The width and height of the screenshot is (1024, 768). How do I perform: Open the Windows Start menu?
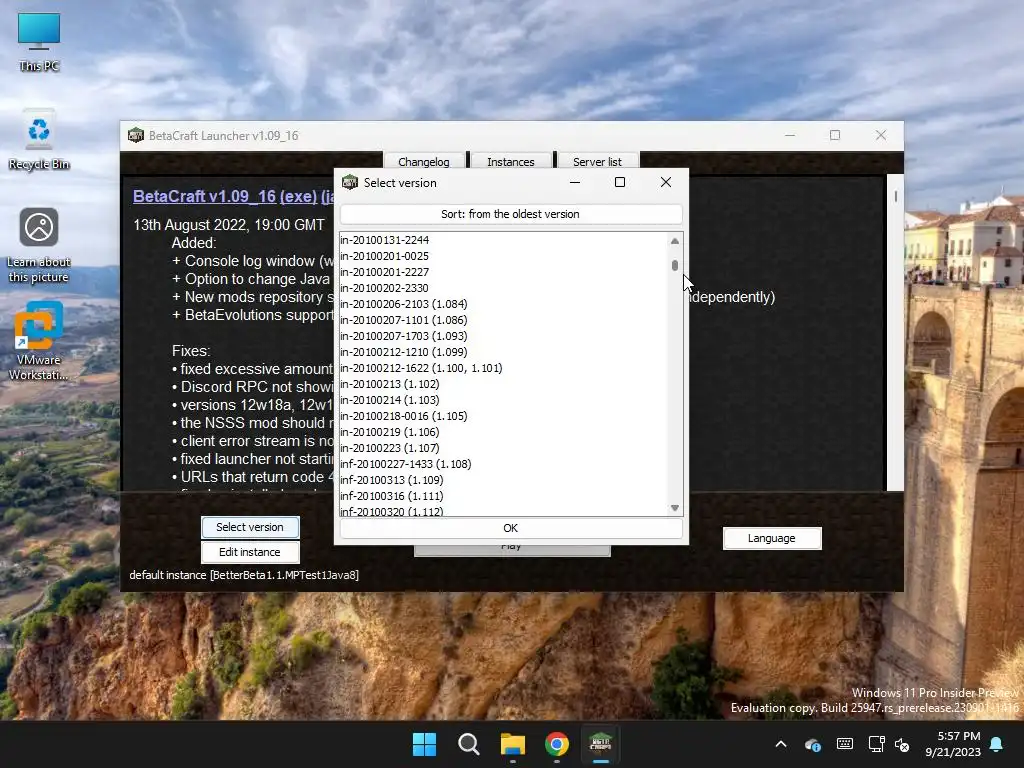pos(424,744)
